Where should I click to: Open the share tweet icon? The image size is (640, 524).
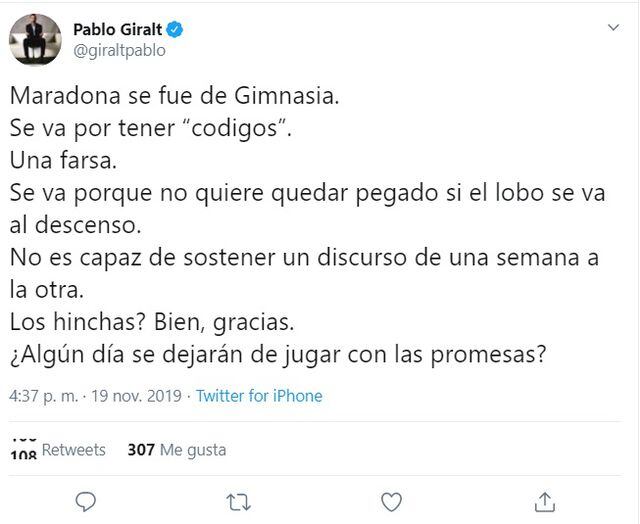point(545,501)
